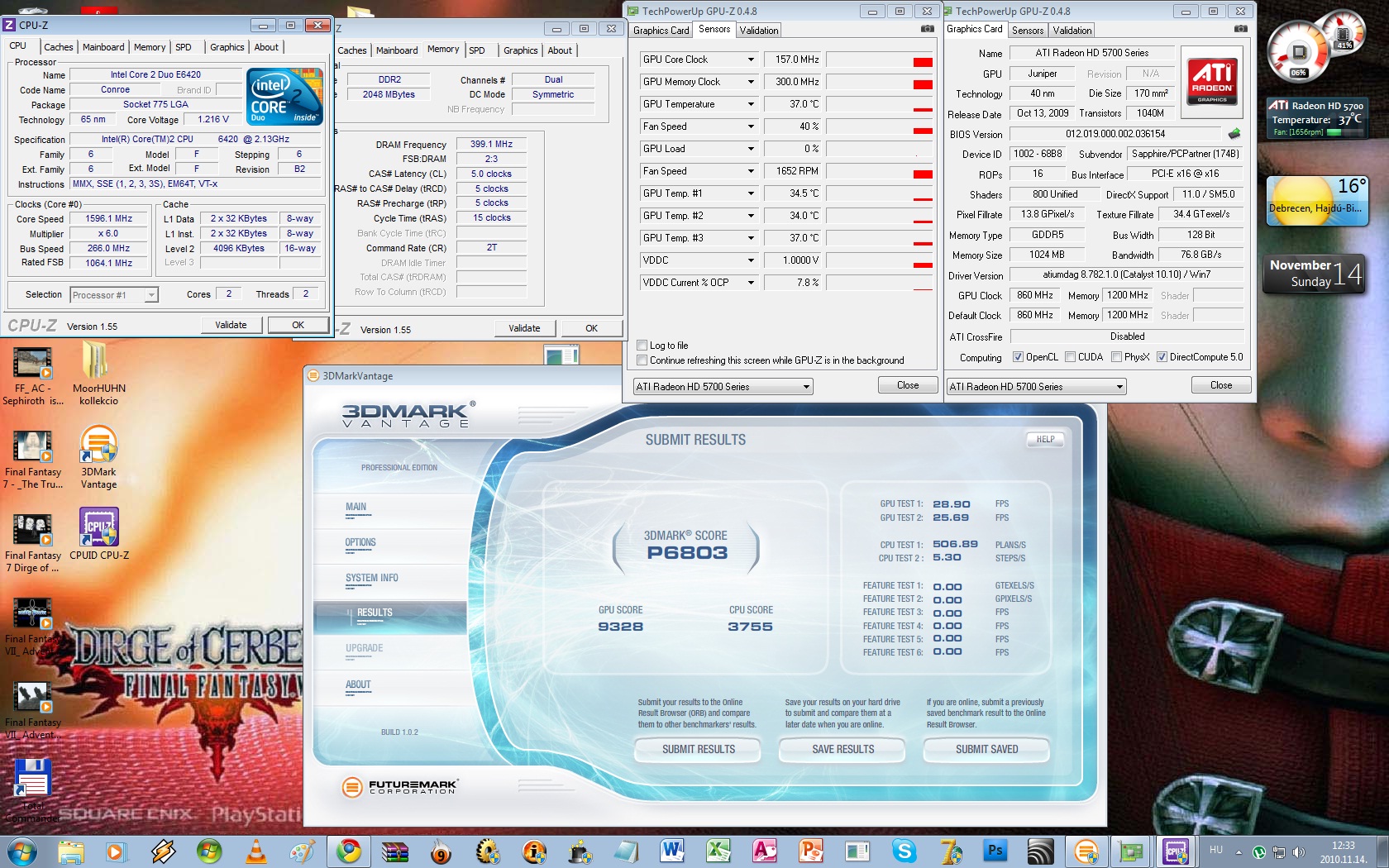Open SPD tab in the rear CPU-Z window

point(477,50)
